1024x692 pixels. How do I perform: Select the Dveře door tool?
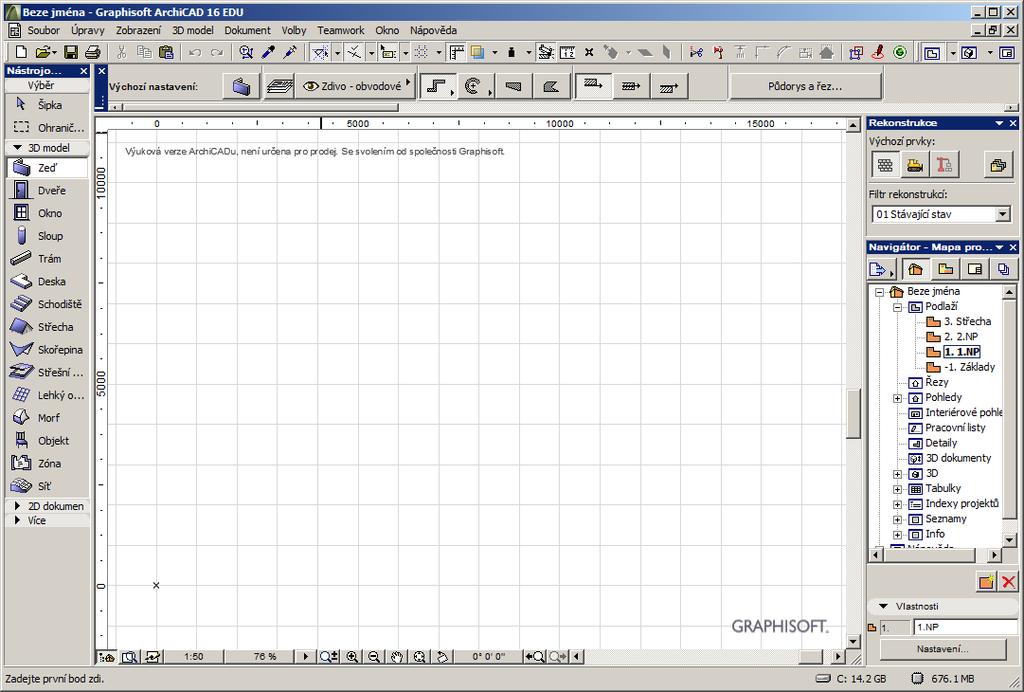pyautogui.click(x=46, y=191)
